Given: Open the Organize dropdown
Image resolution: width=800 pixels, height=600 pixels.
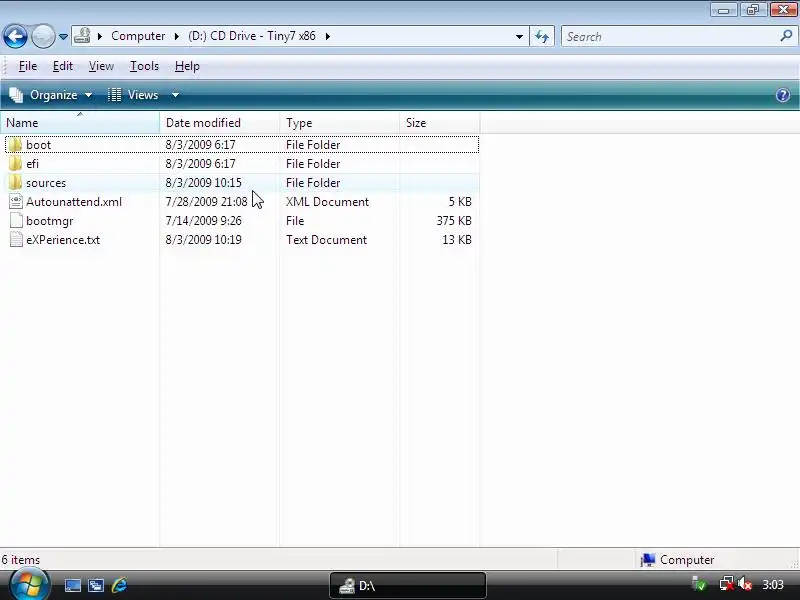Looking at the screenshot, I should pos(51,95).
